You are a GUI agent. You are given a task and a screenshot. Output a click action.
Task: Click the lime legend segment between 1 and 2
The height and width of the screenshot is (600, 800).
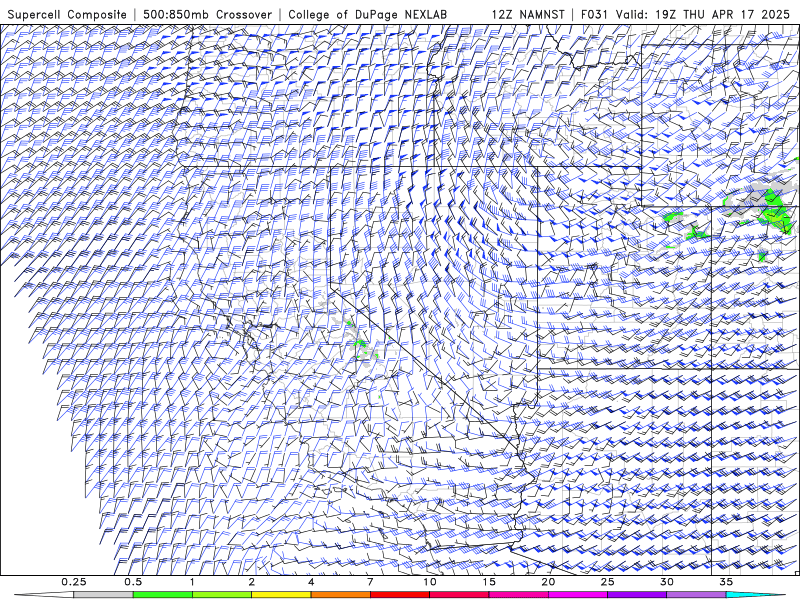coord(222,595)
